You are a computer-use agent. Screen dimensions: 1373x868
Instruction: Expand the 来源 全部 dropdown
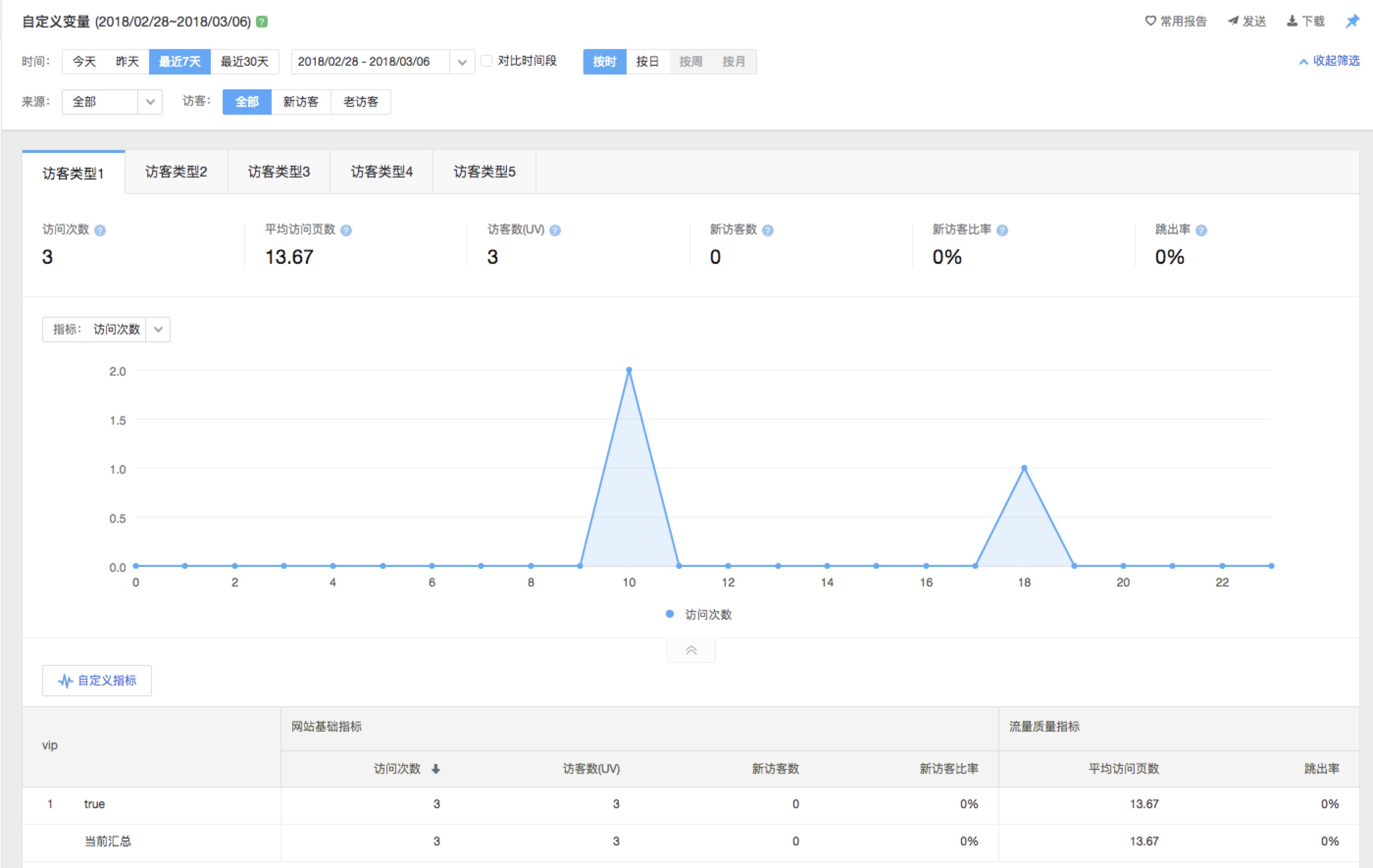[150, 102]
